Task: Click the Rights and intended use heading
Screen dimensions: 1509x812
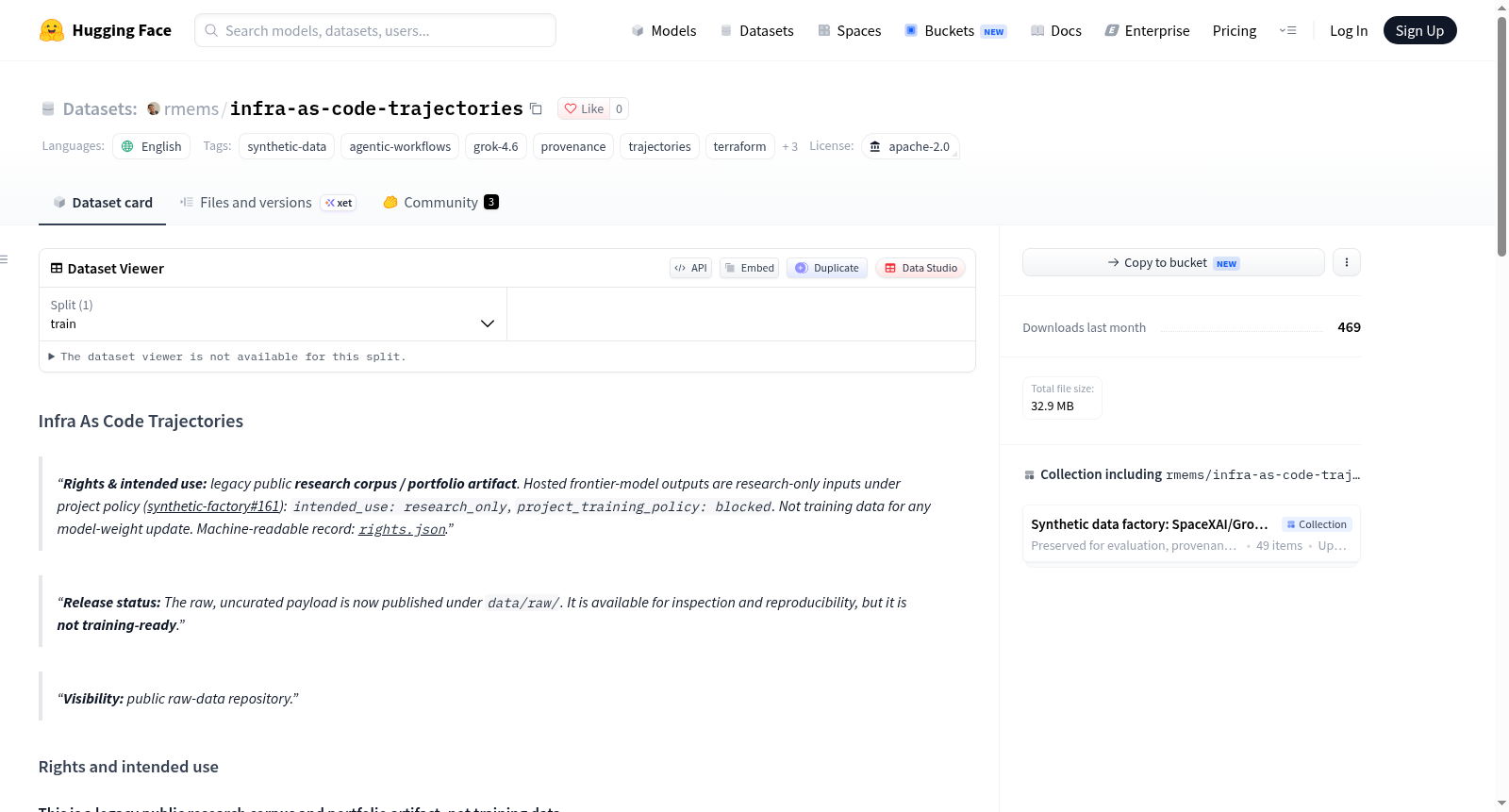Action: click(x=128, y=767)
